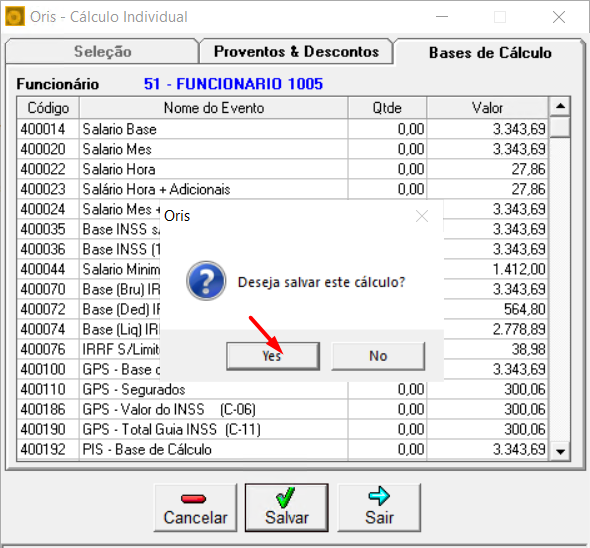Click the Valor column header

(x=487, y=108)
